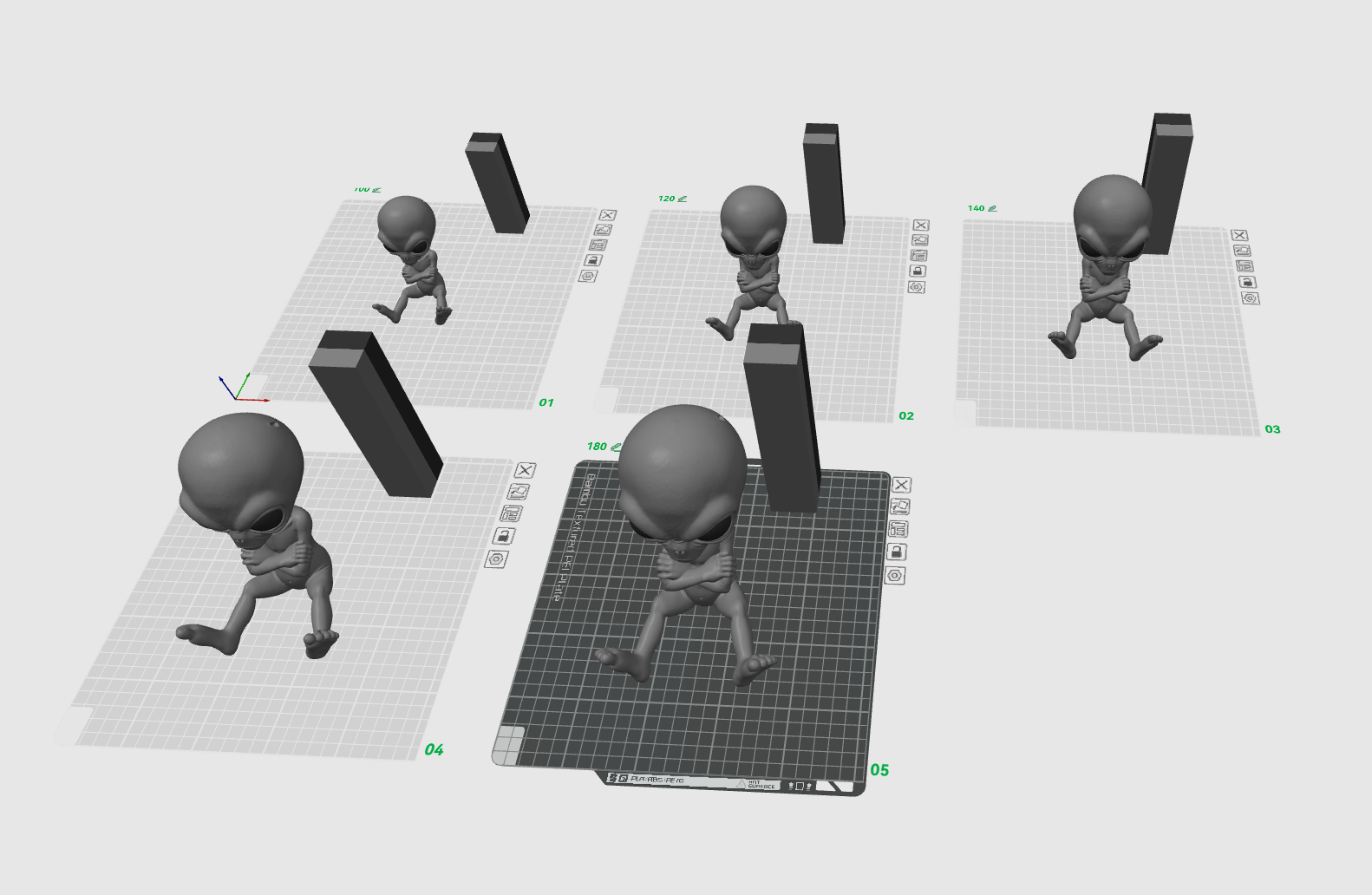
Task: Select the tower block on plate 02
Action: tap(823, 184)
